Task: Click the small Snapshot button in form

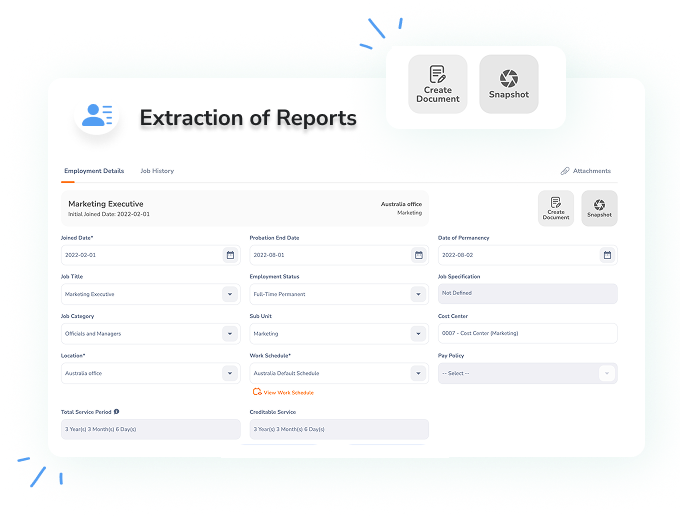Action: click(599, 208)
